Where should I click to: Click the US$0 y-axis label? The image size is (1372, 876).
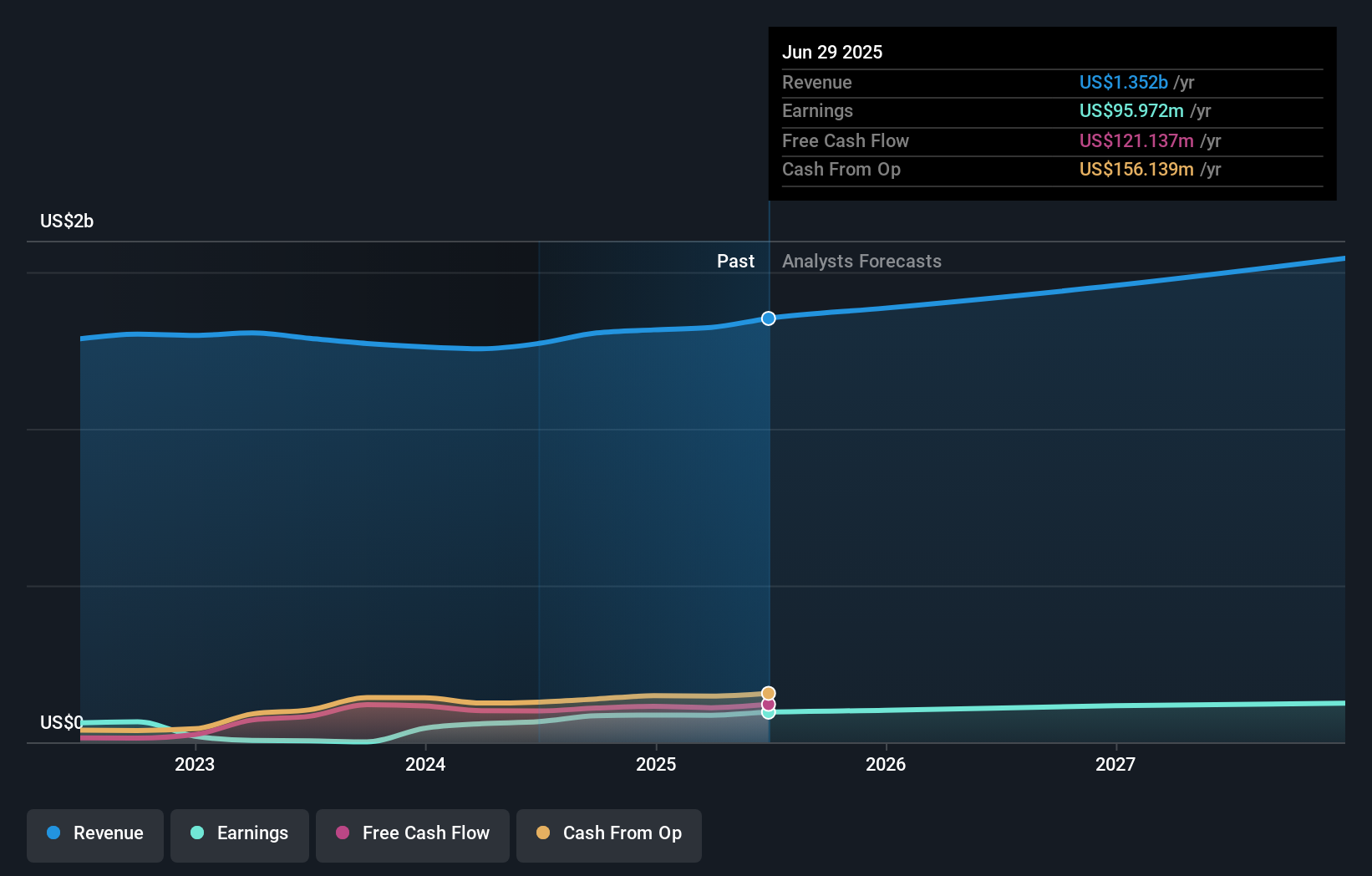pyautogui.click(x=62, y=722)
